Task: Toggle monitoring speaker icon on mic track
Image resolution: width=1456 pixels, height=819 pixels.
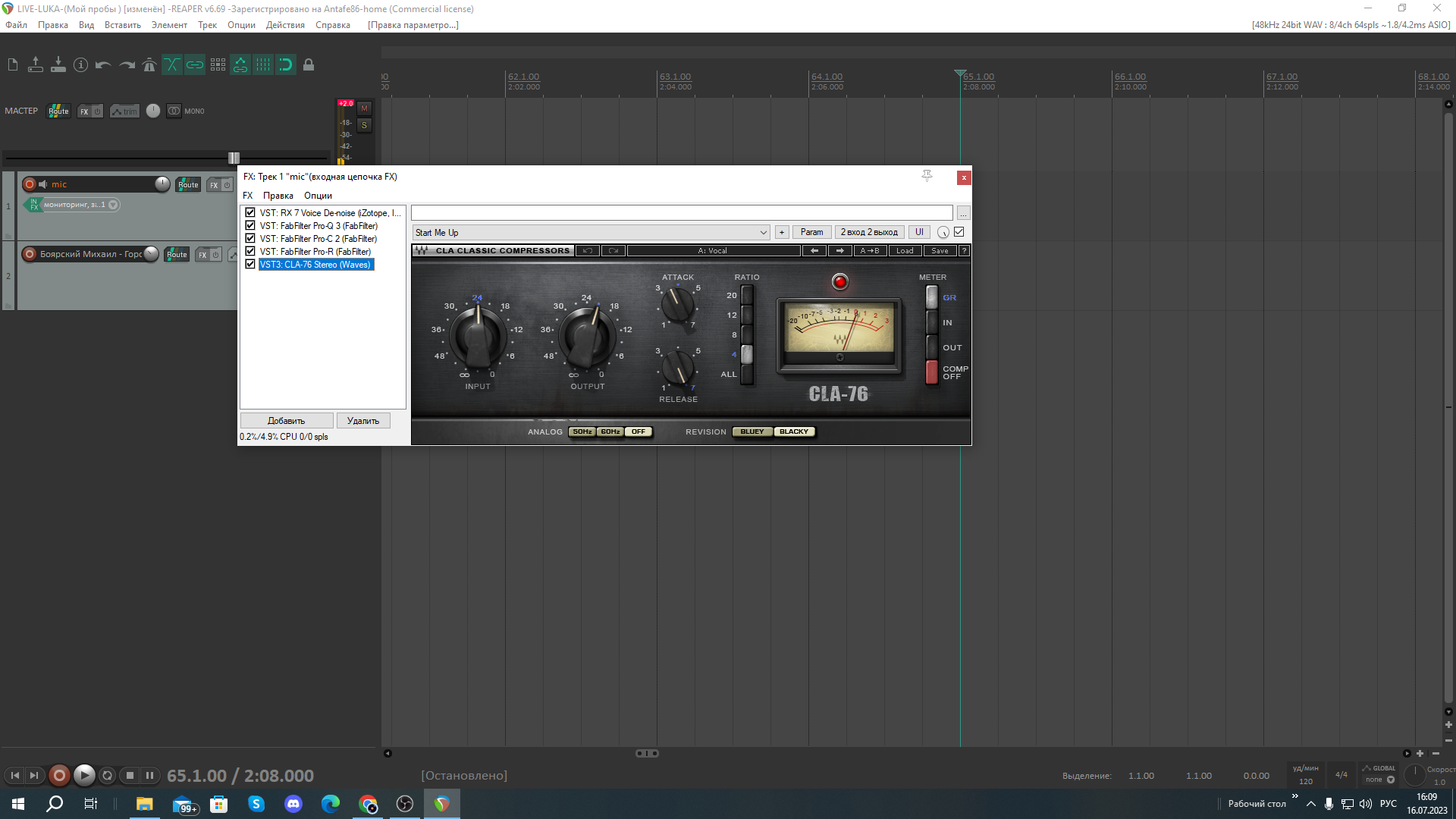Action: coord(43,184)
